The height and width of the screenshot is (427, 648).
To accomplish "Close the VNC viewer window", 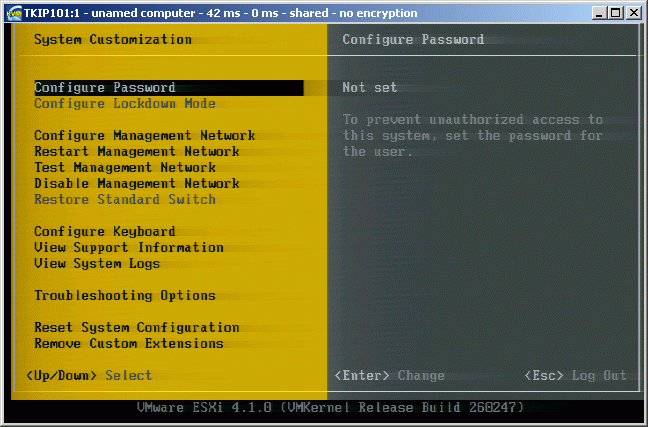I will (x=634, y=13).
